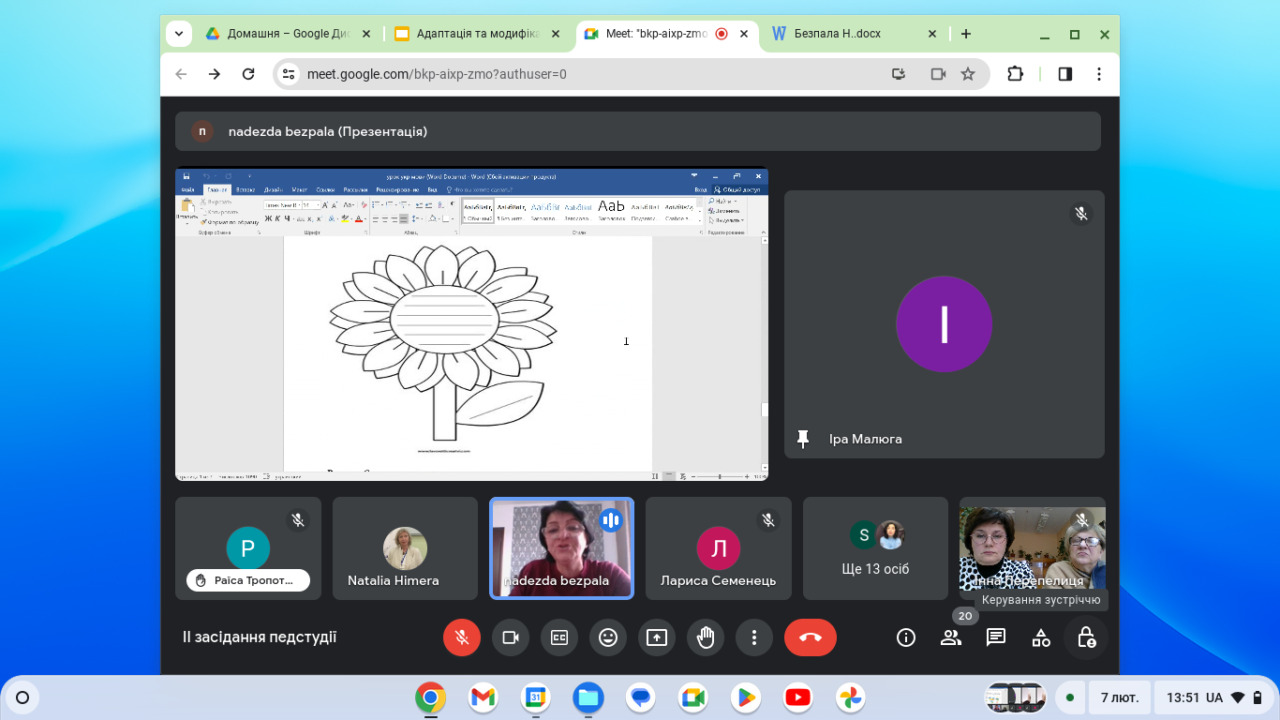The image size is (1280, 720).
Task: Launch Gmail from the shelf
Action: [483, 697]
